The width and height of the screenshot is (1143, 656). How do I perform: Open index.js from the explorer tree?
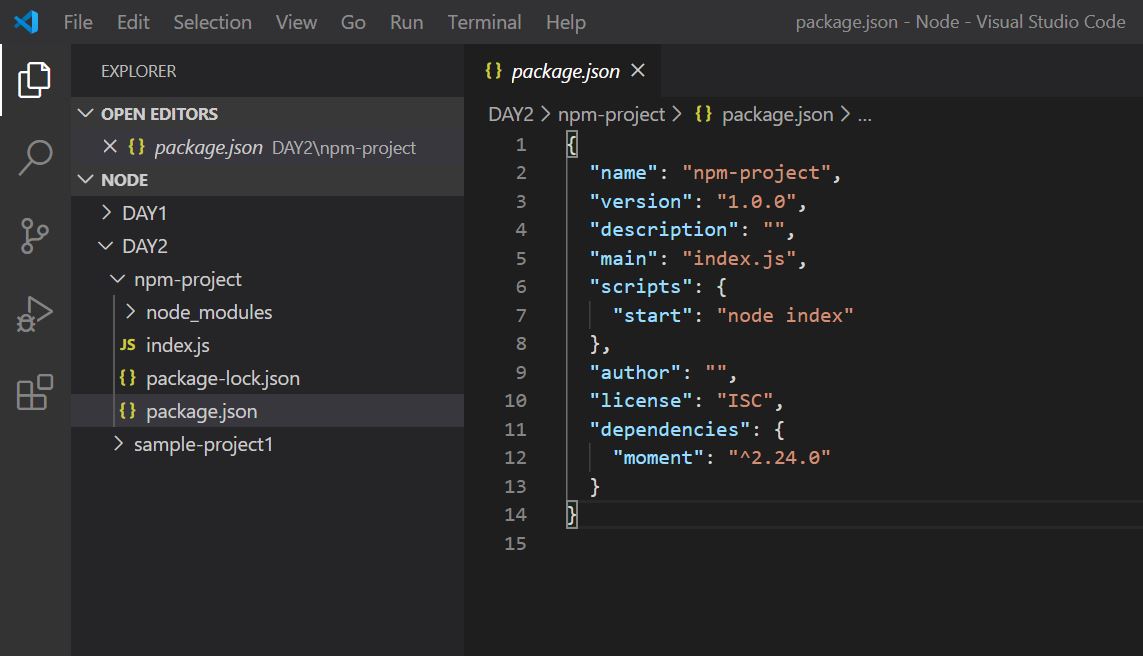tap(178, 345)
